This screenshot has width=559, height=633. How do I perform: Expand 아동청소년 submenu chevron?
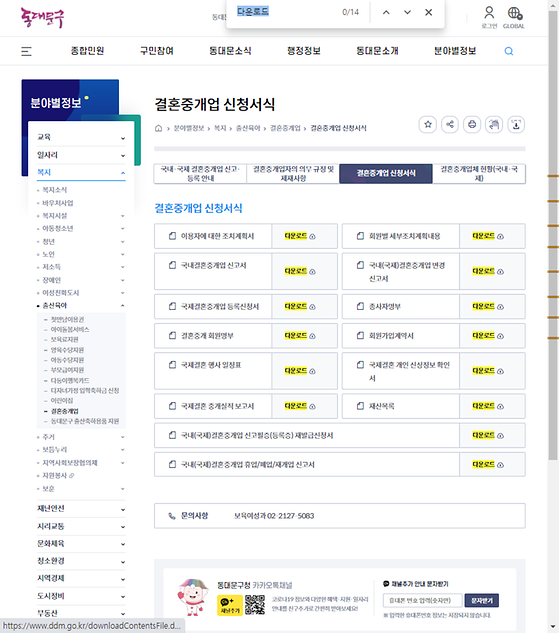coord(123,228)
